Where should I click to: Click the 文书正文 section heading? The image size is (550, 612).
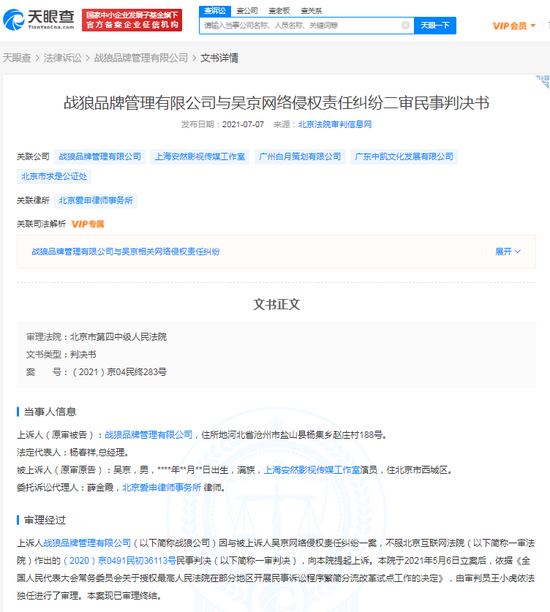(276, 304)
